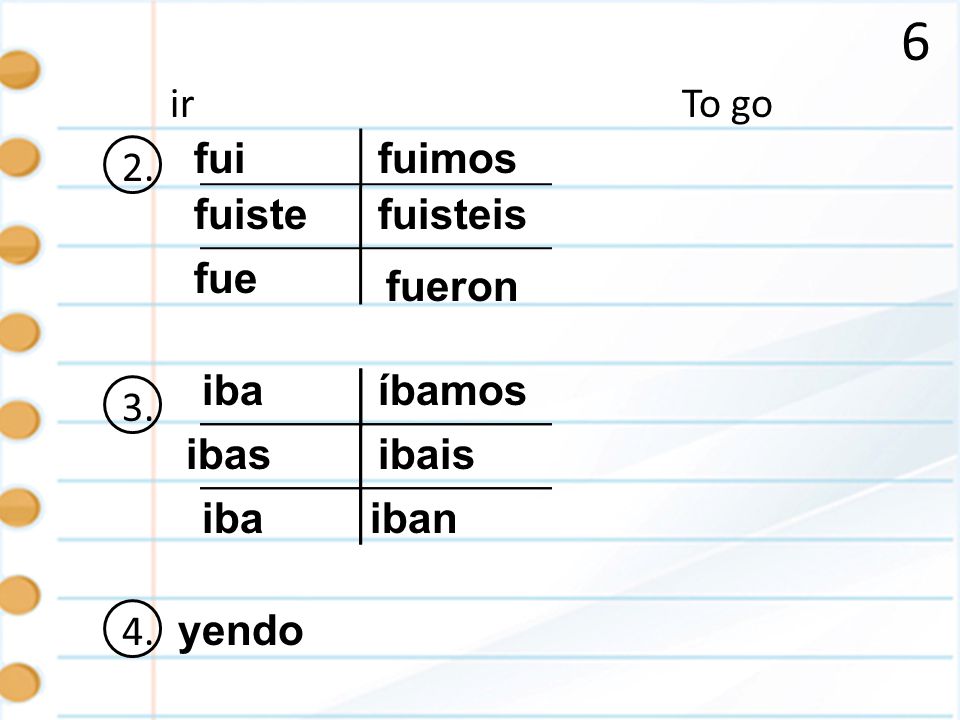Select the 'To go' translation text
This screenshot has width=960, height=720.
coord(727,105)
